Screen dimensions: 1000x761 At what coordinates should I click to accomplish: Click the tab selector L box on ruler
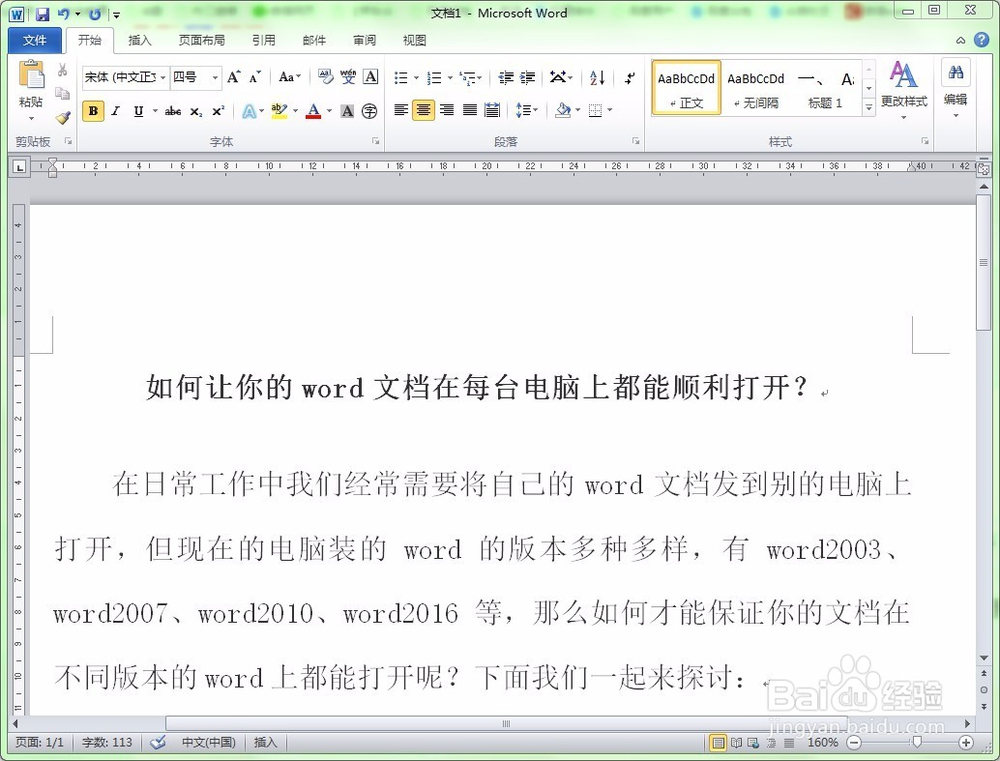pyautogui.click(x=20, y=167)
